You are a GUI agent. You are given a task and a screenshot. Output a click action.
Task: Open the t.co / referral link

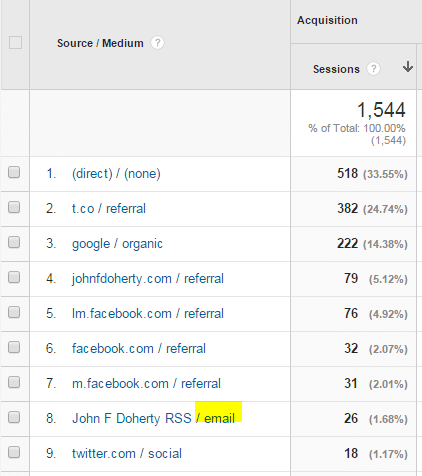coord(109,209)
